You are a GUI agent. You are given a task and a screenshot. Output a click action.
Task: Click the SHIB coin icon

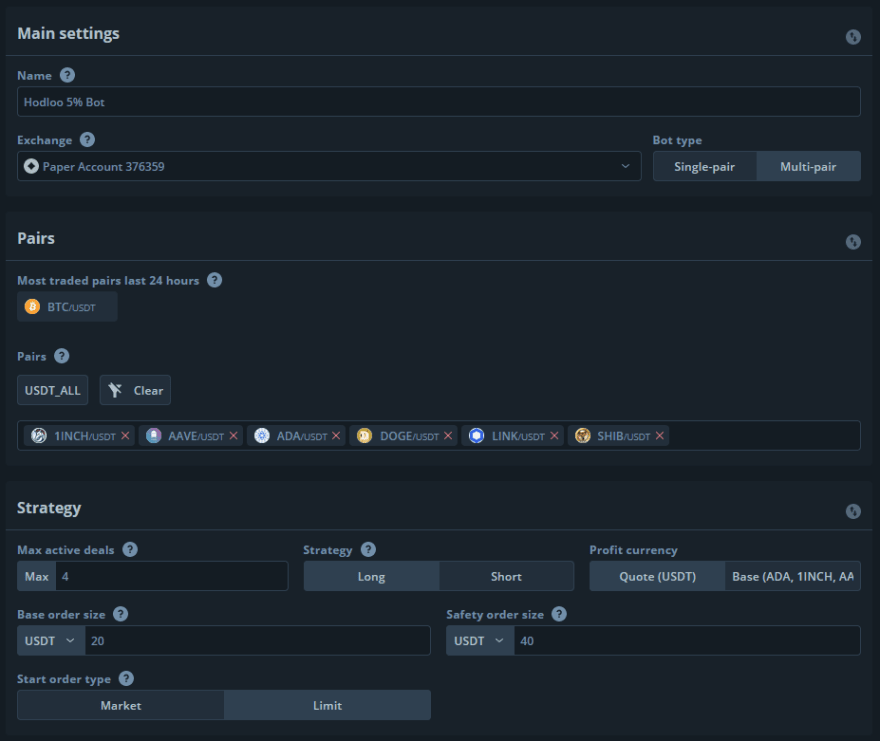pyautogui.click(x=583, y=436)
